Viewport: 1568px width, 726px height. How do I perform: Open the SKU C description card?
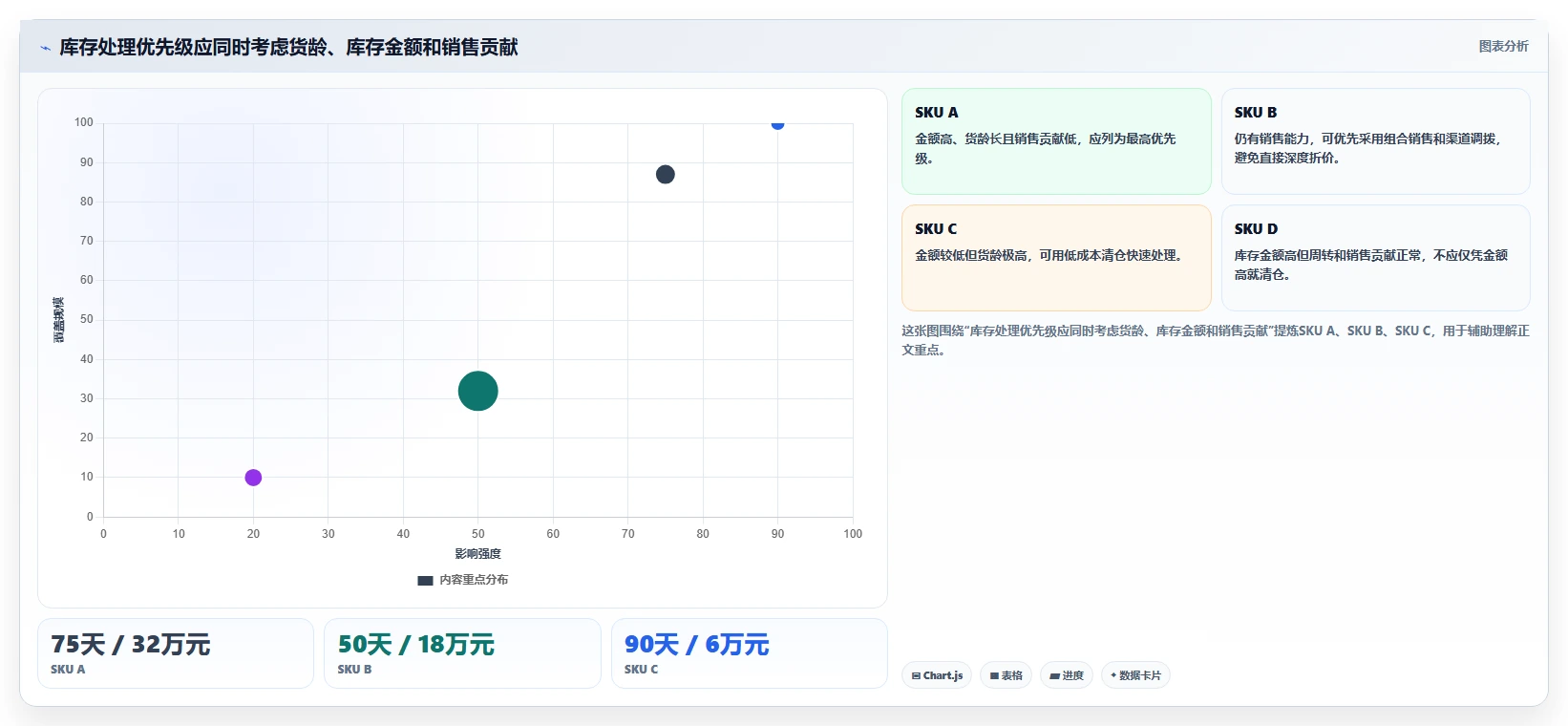point(1056,258)
